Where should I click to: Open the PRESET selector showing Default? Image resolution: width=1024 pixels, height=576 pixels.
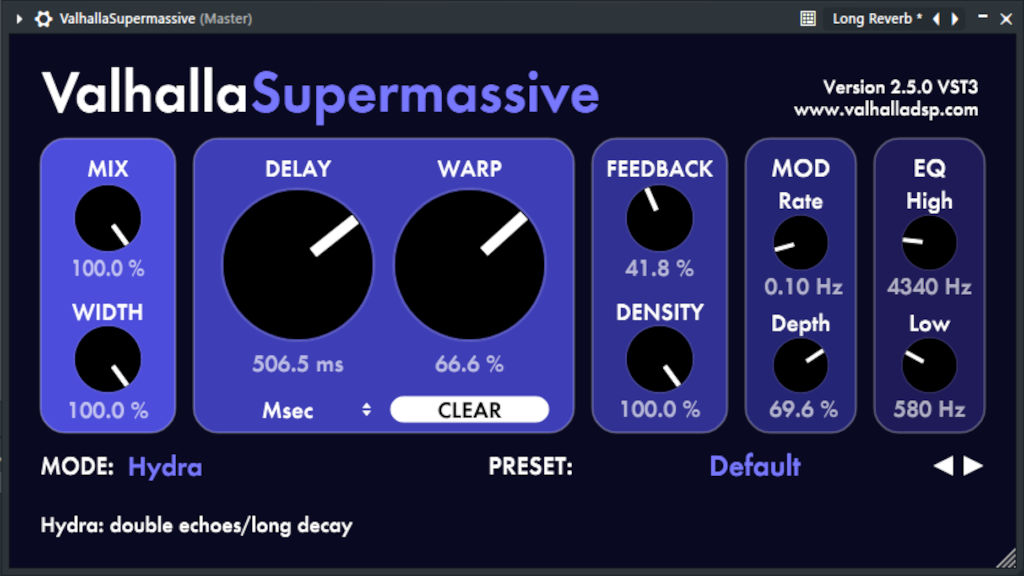[754, 466]
